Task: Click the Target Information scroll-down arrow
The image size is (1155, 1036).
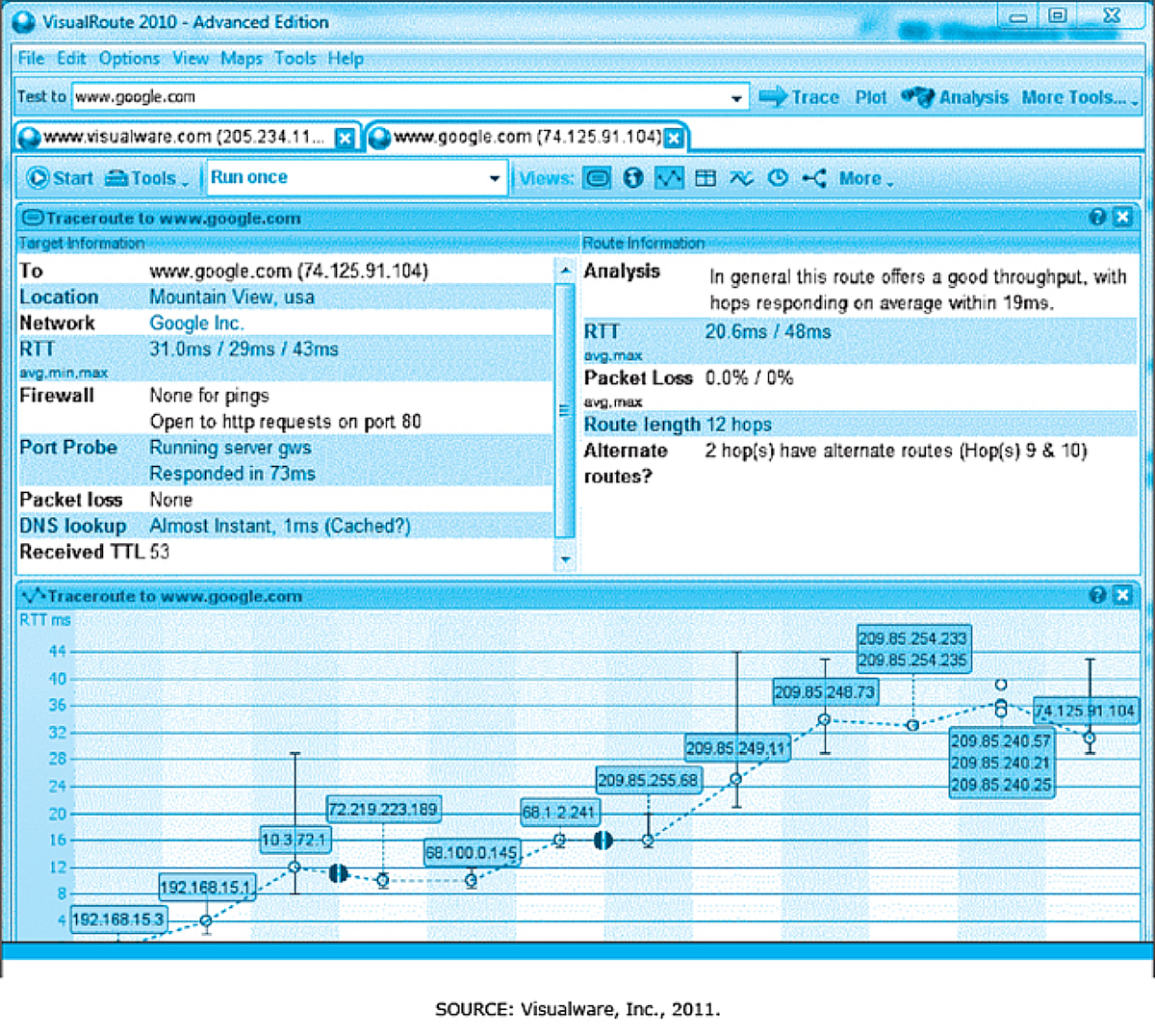Action: (565, 558)
